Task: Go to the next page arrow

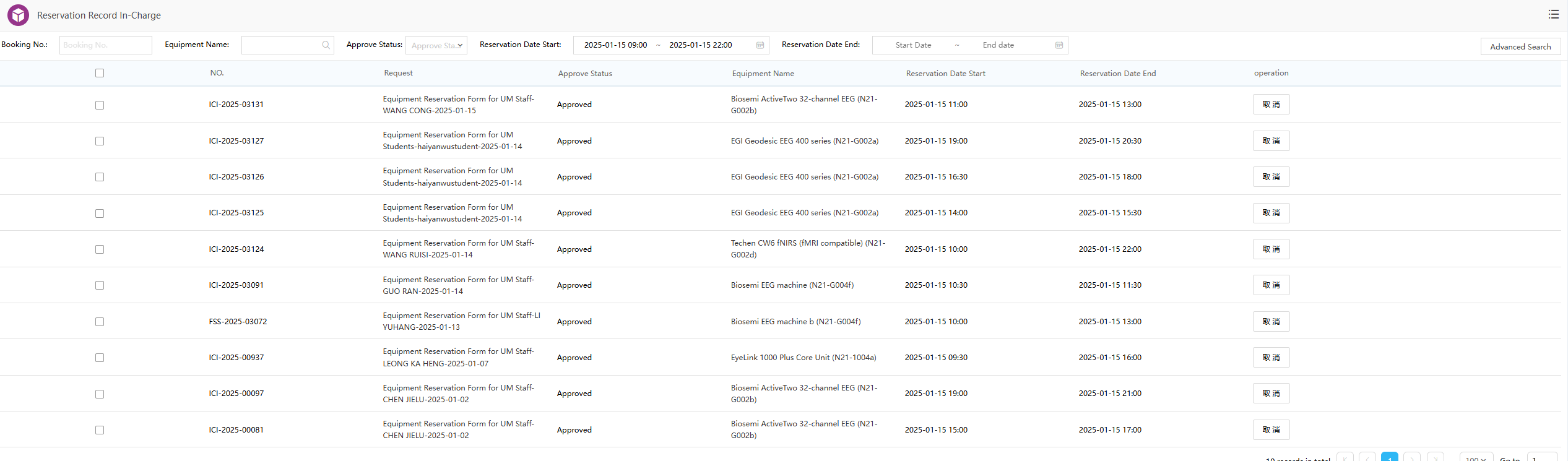Action: 1411,458
